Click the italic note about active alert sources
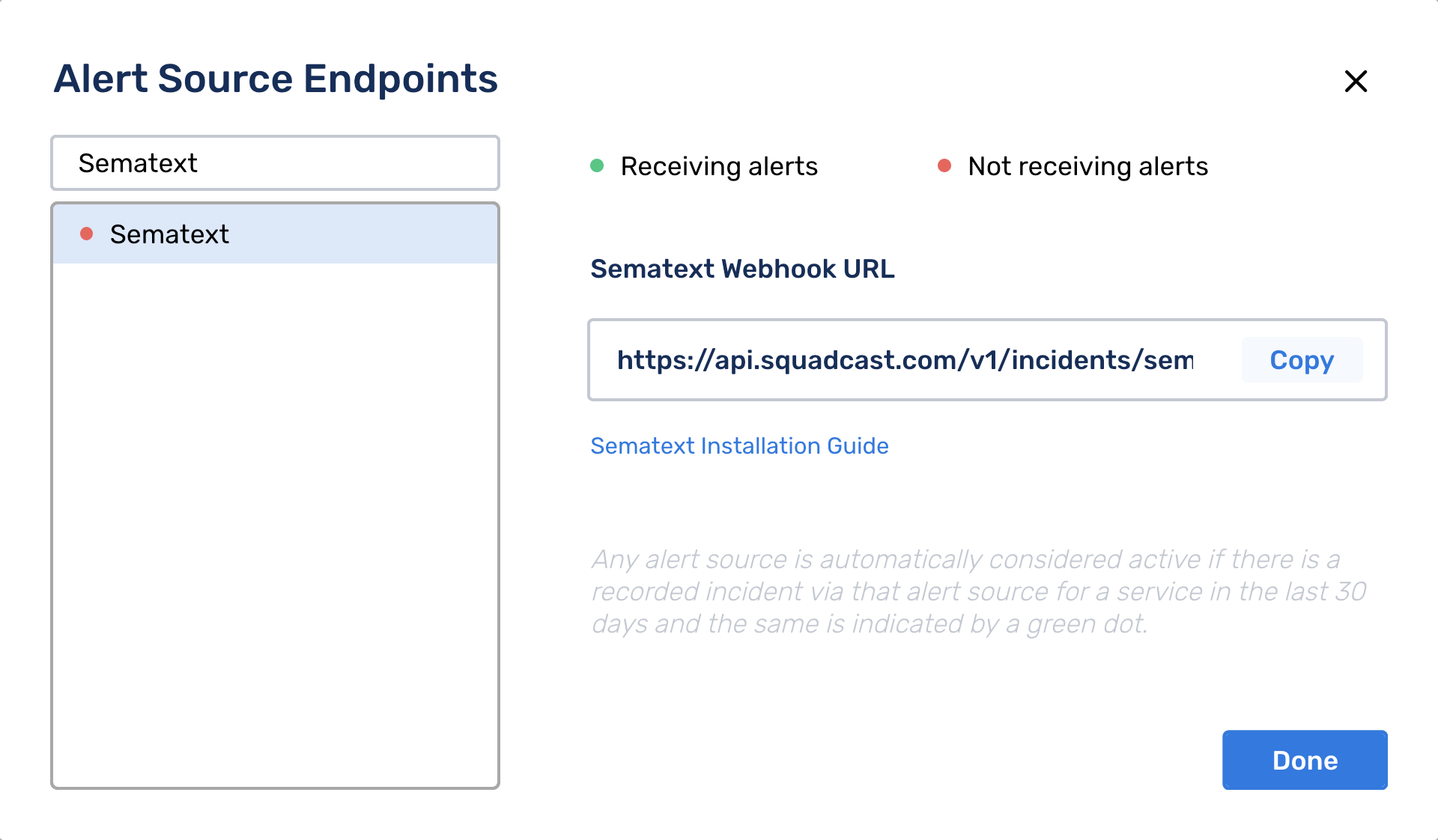The width and height of the screenshot is (1438, 840). [x=979, y=591]
